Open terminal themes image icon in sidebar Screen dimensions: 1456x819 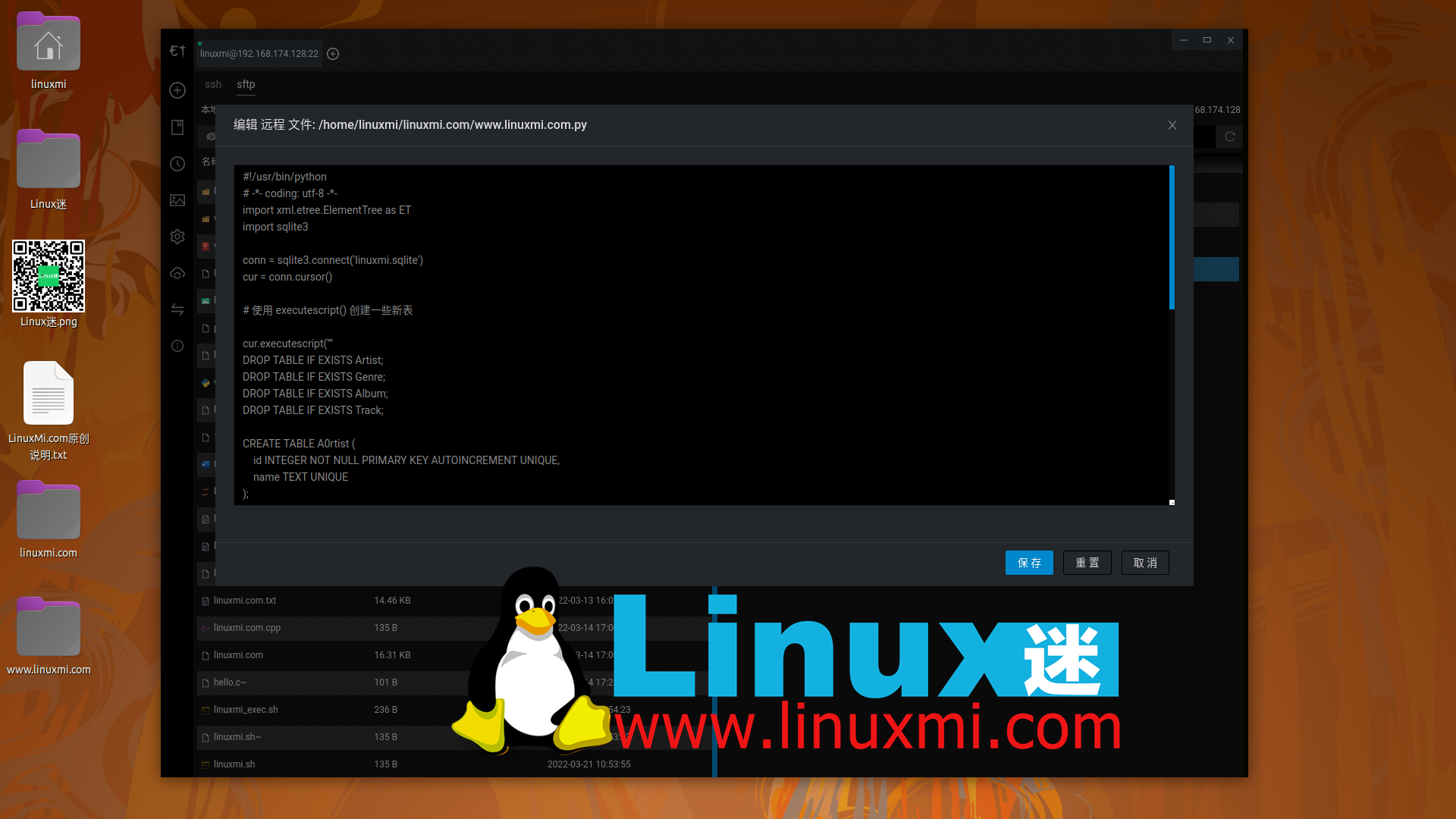pyautogui.click(x=177, y=200)
